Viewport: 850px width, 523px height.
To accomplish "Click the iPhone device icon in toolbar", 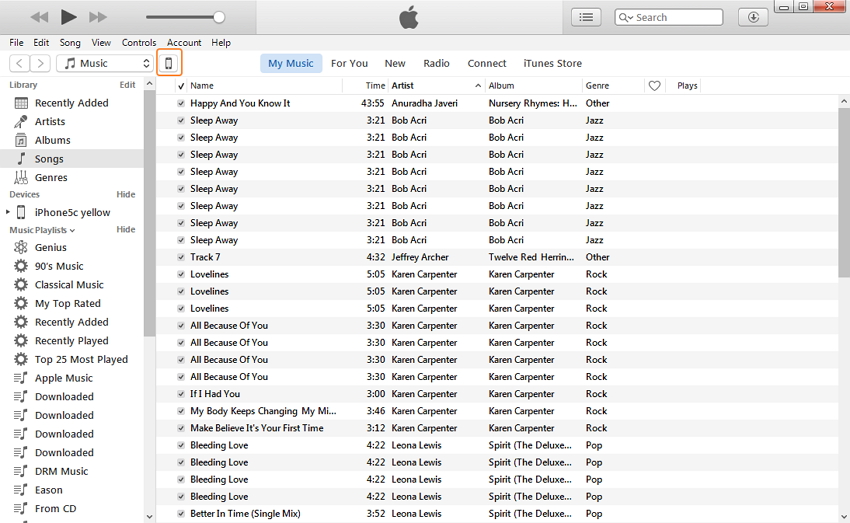I will 169,63.
